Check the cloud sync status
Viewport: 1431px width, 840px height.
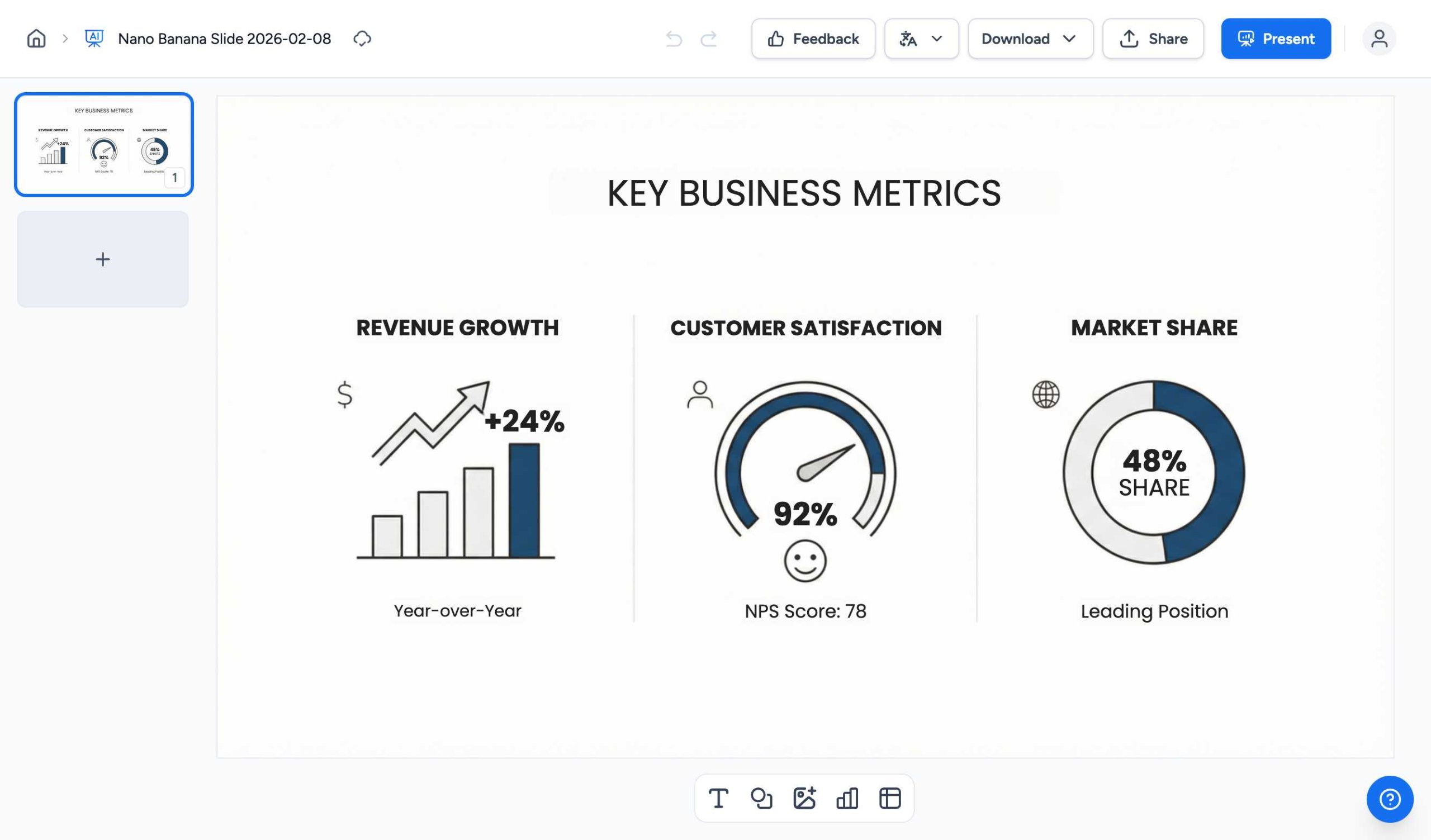[x=363, y=39]
